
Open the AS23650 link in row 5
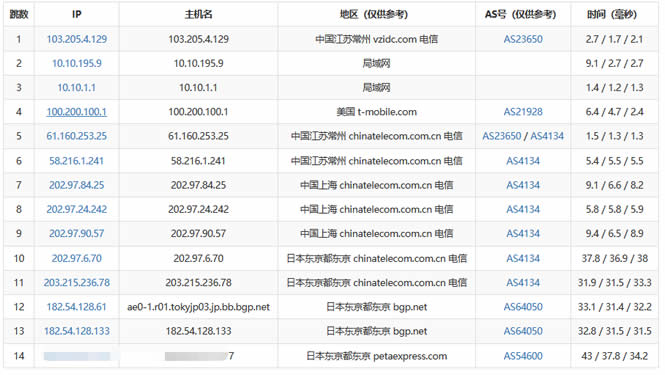[501, 136]
